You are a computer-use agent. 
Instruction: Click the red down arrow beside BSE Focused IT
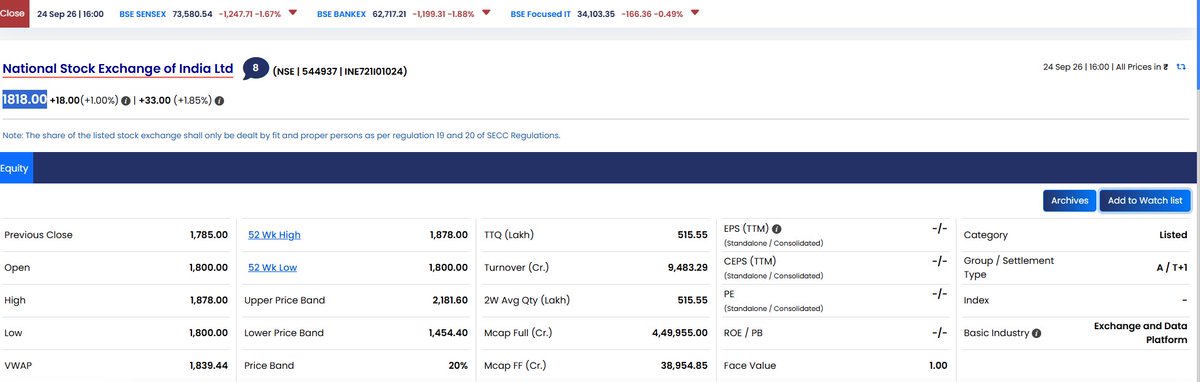[694, 13]
